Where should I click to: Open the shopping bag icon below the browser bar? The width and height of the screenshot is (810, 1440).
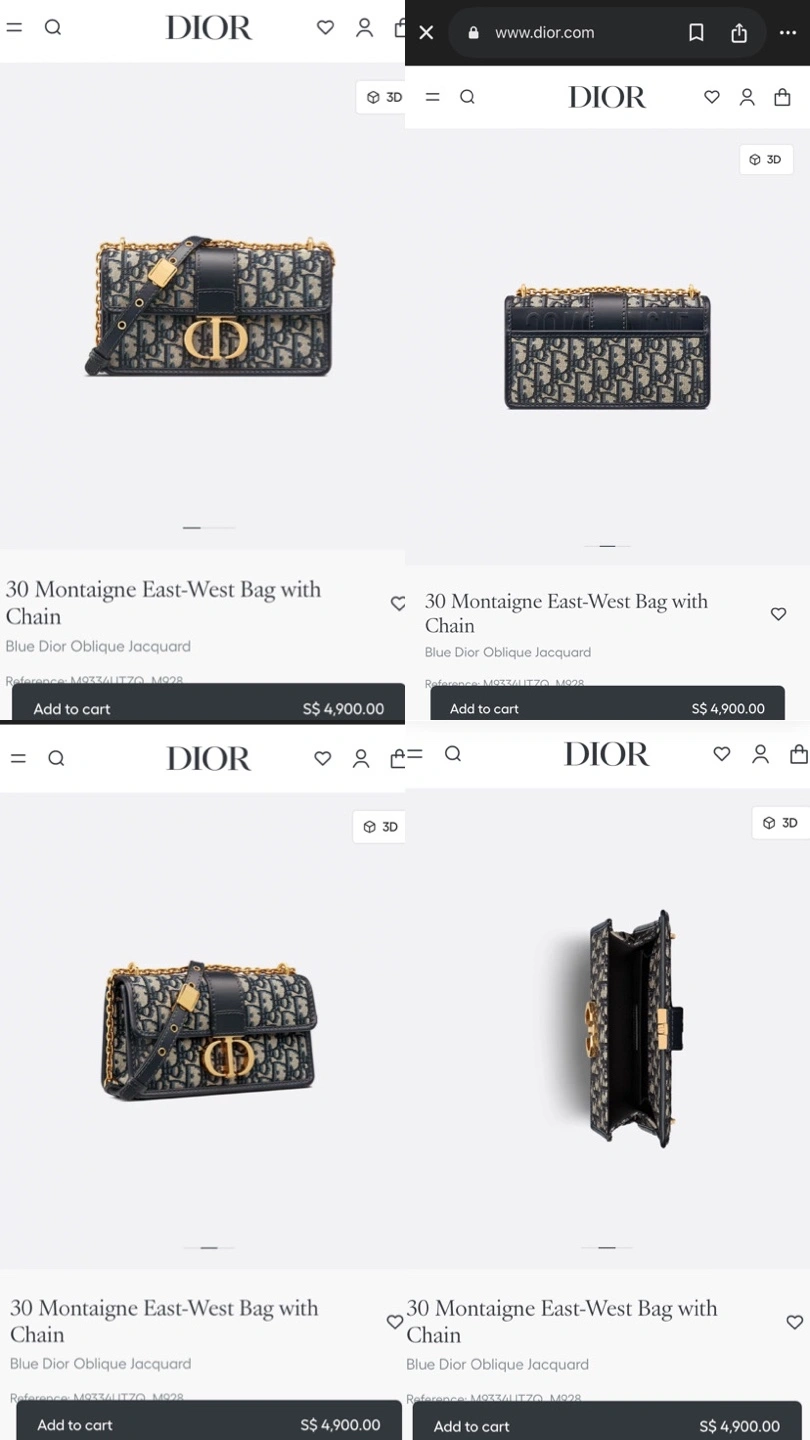coord(782,97)
